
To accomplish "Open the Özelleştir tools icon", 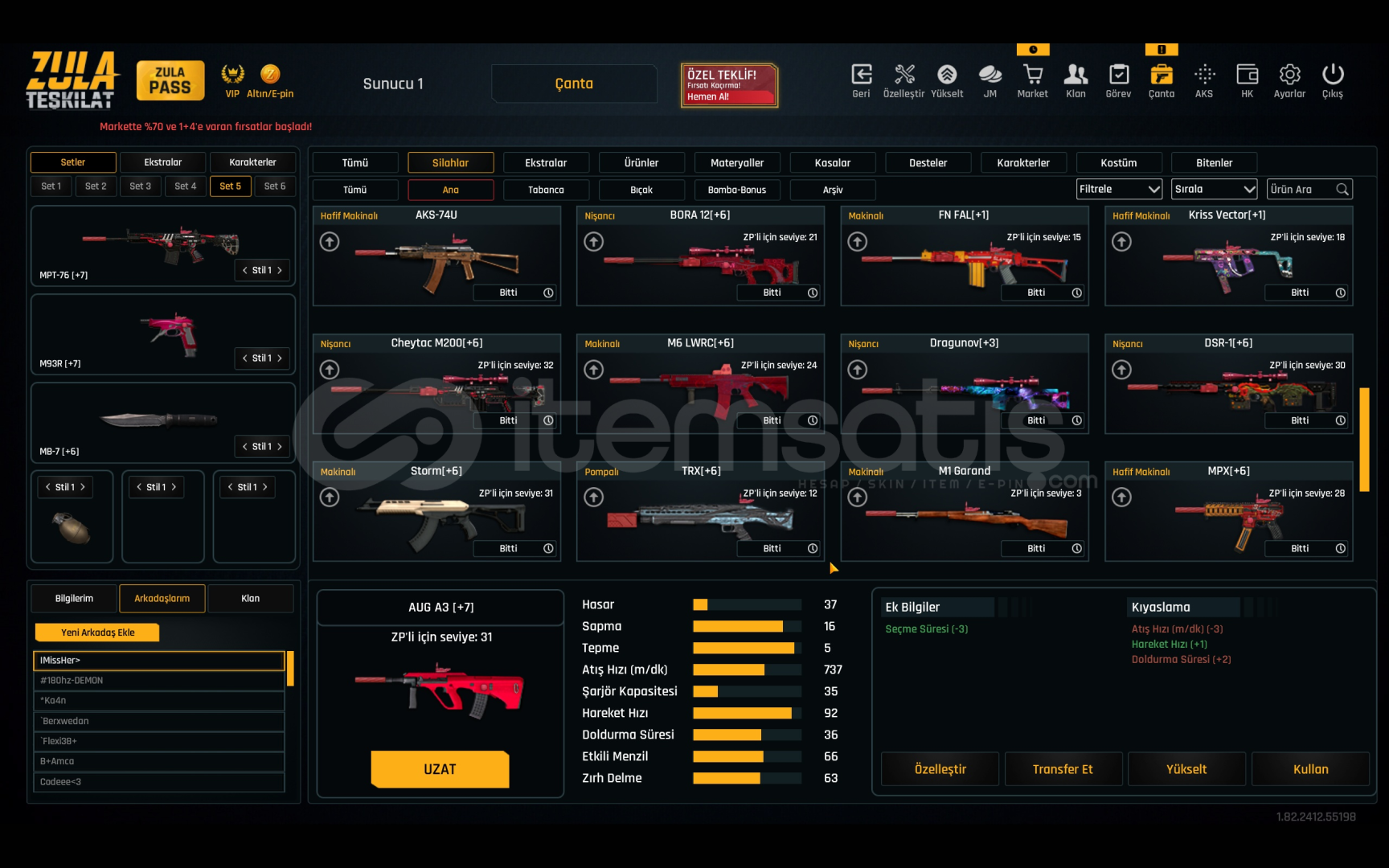I will 904,75.
